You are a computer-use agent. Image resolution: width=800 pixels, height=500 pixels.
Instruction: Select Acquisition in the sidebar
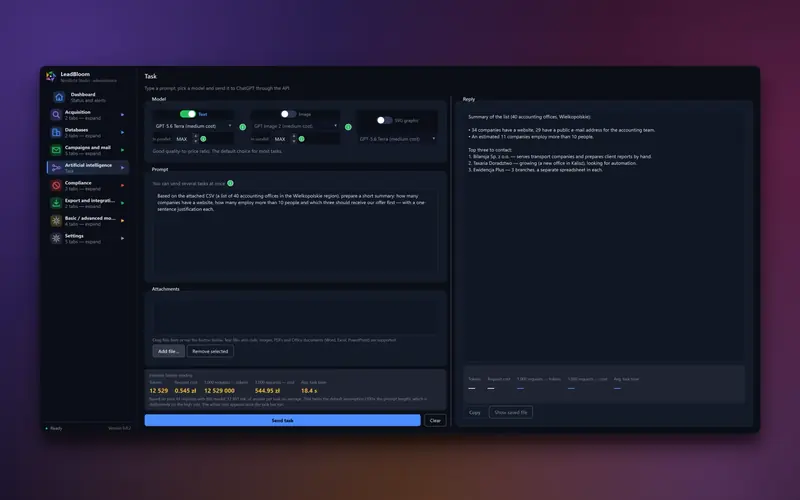click(88, 115)
